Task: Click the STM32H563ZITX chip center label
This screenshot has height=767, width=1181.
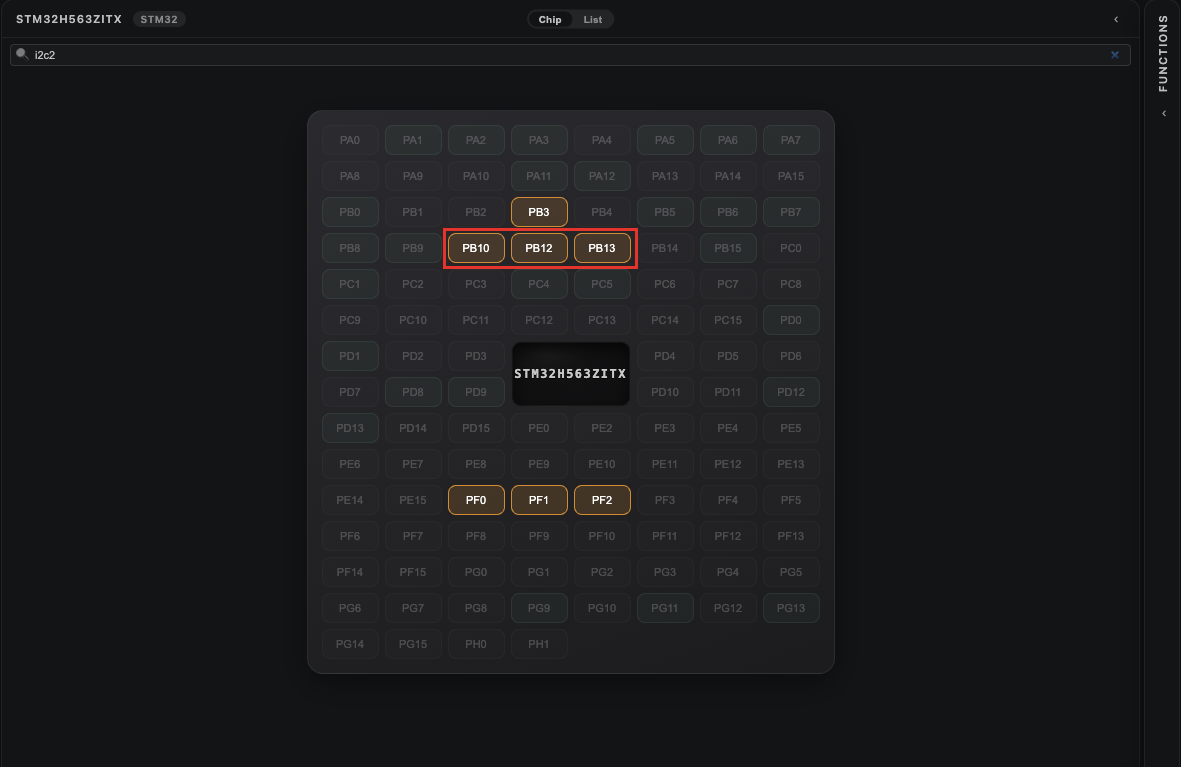Action: (570, 374)
